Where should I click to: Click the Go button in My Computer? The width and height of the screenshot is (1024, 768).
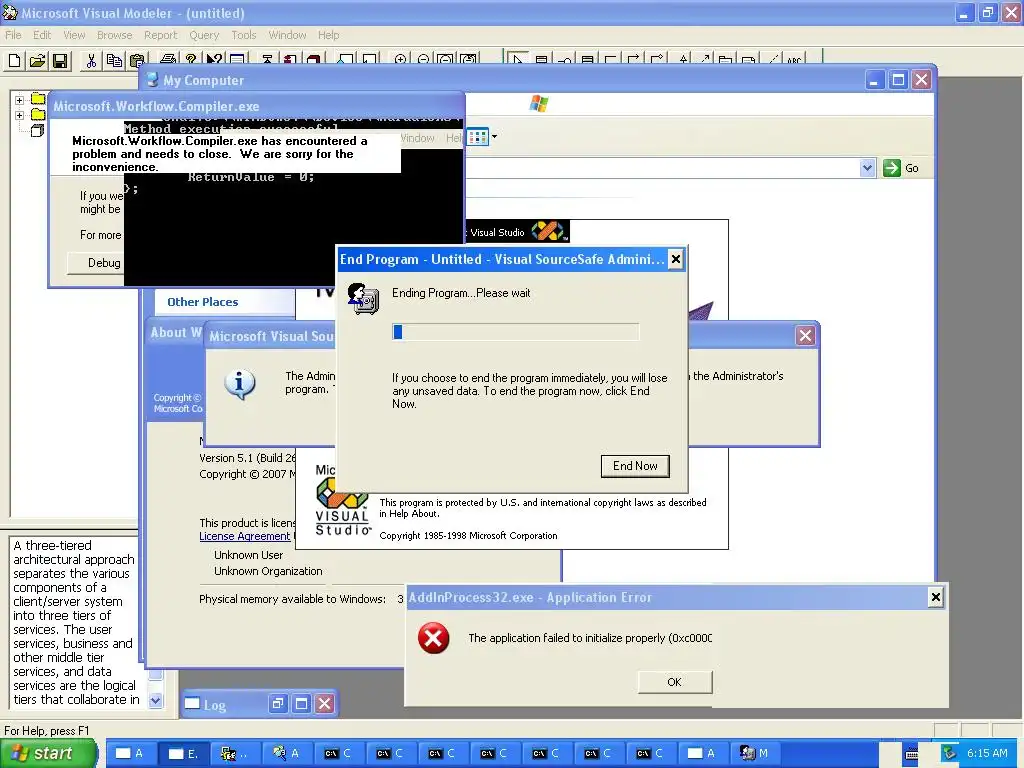click(x=901, y=168)
